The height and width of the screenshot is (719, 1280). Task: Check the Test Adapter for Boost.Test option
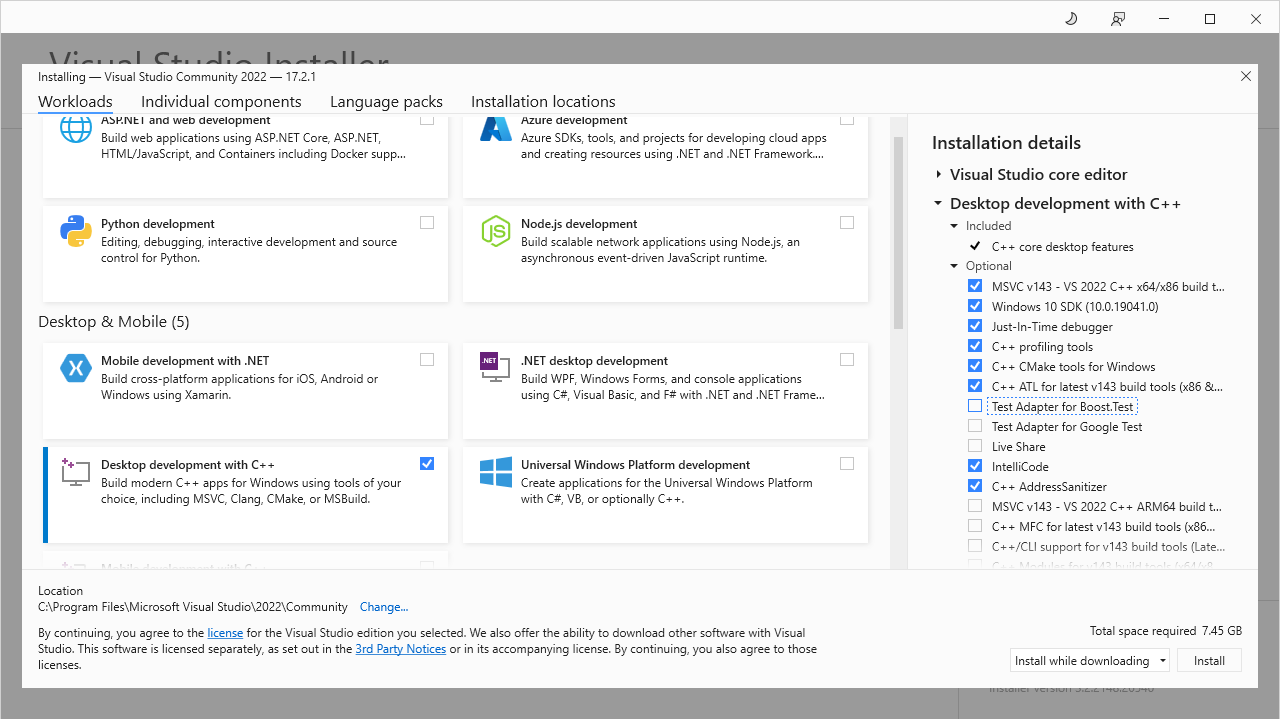pos(975,406)
